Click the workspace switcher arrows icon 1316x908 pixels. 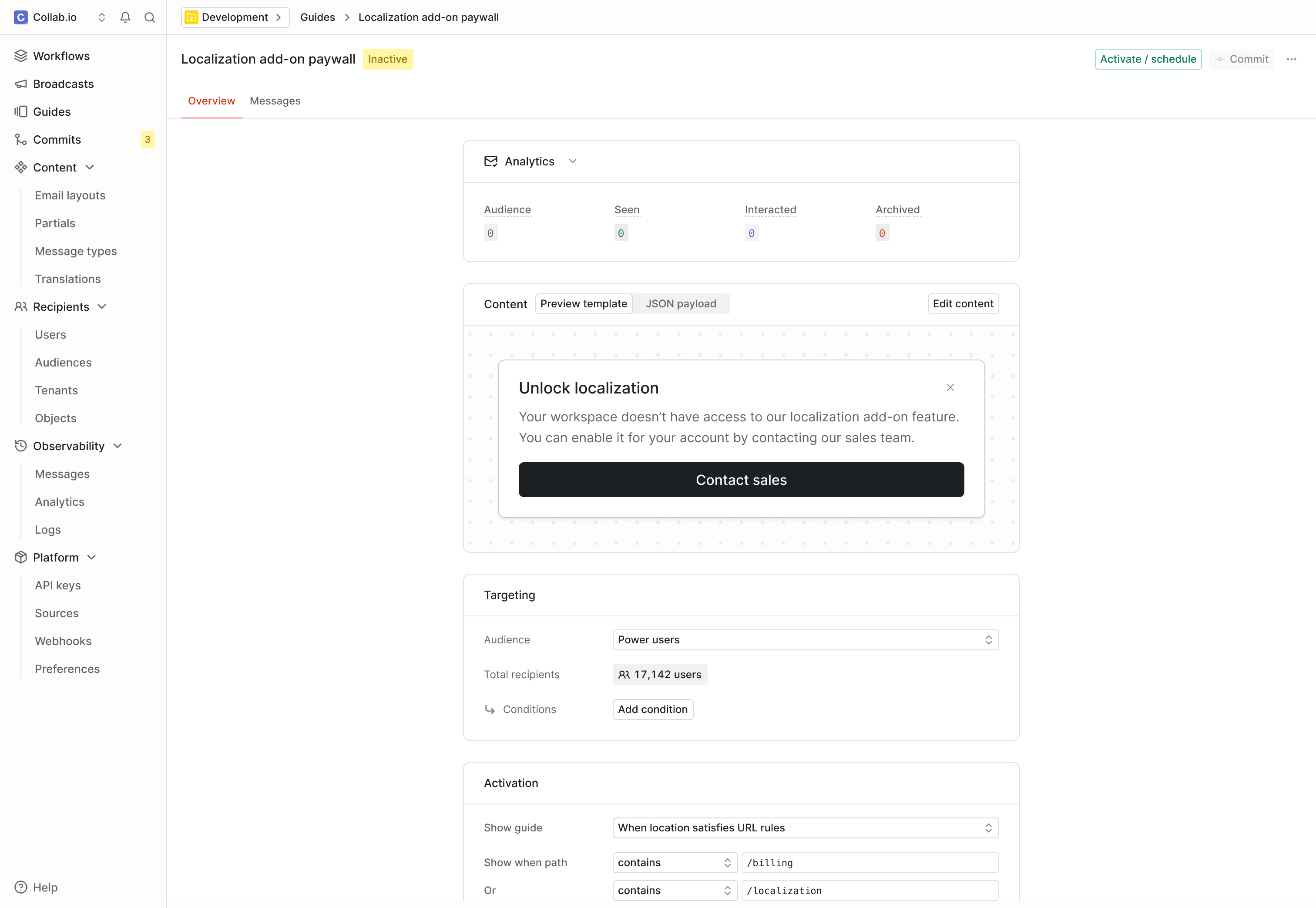tap(102, 17)
